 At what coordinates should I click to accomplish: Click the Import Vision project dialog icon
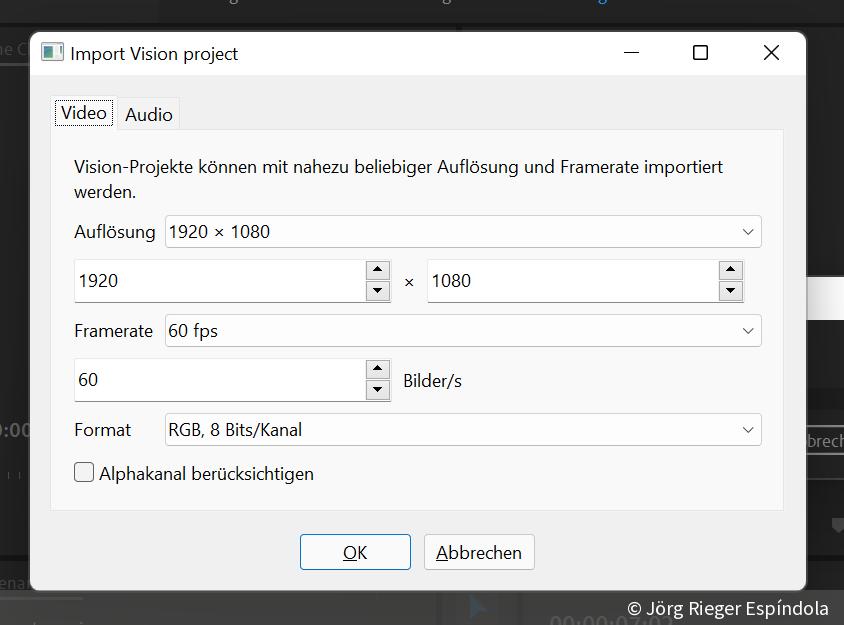51,51
